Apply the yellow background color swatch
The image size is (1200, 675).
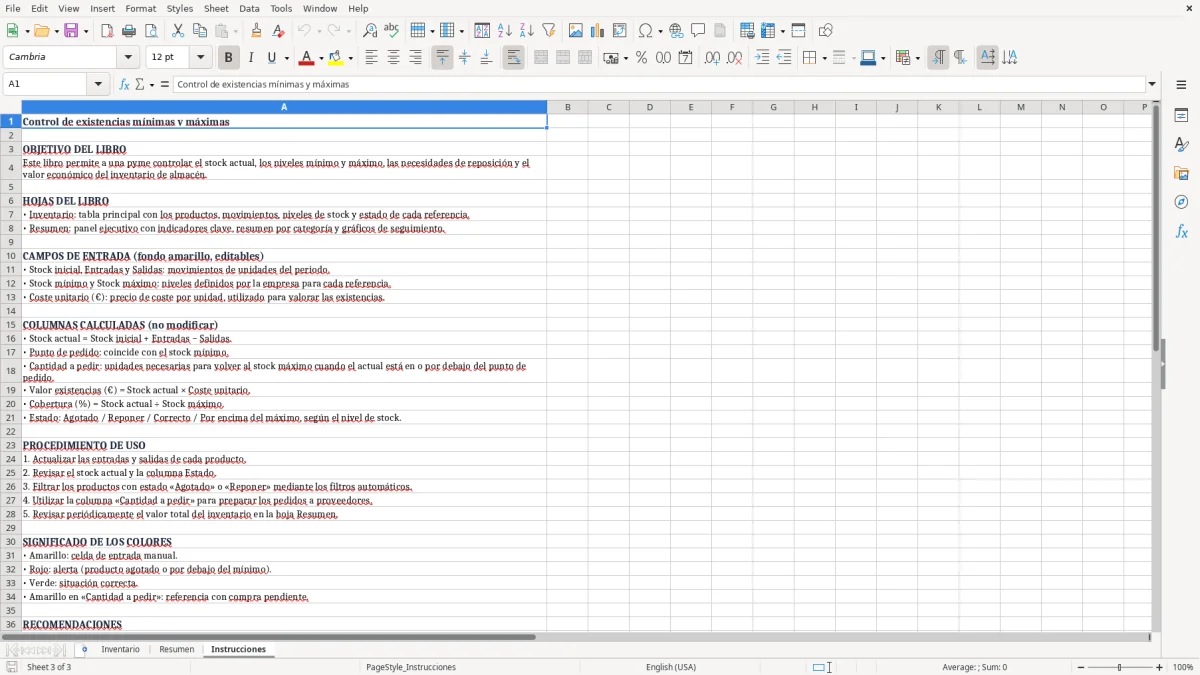click(x=336, y=58)
